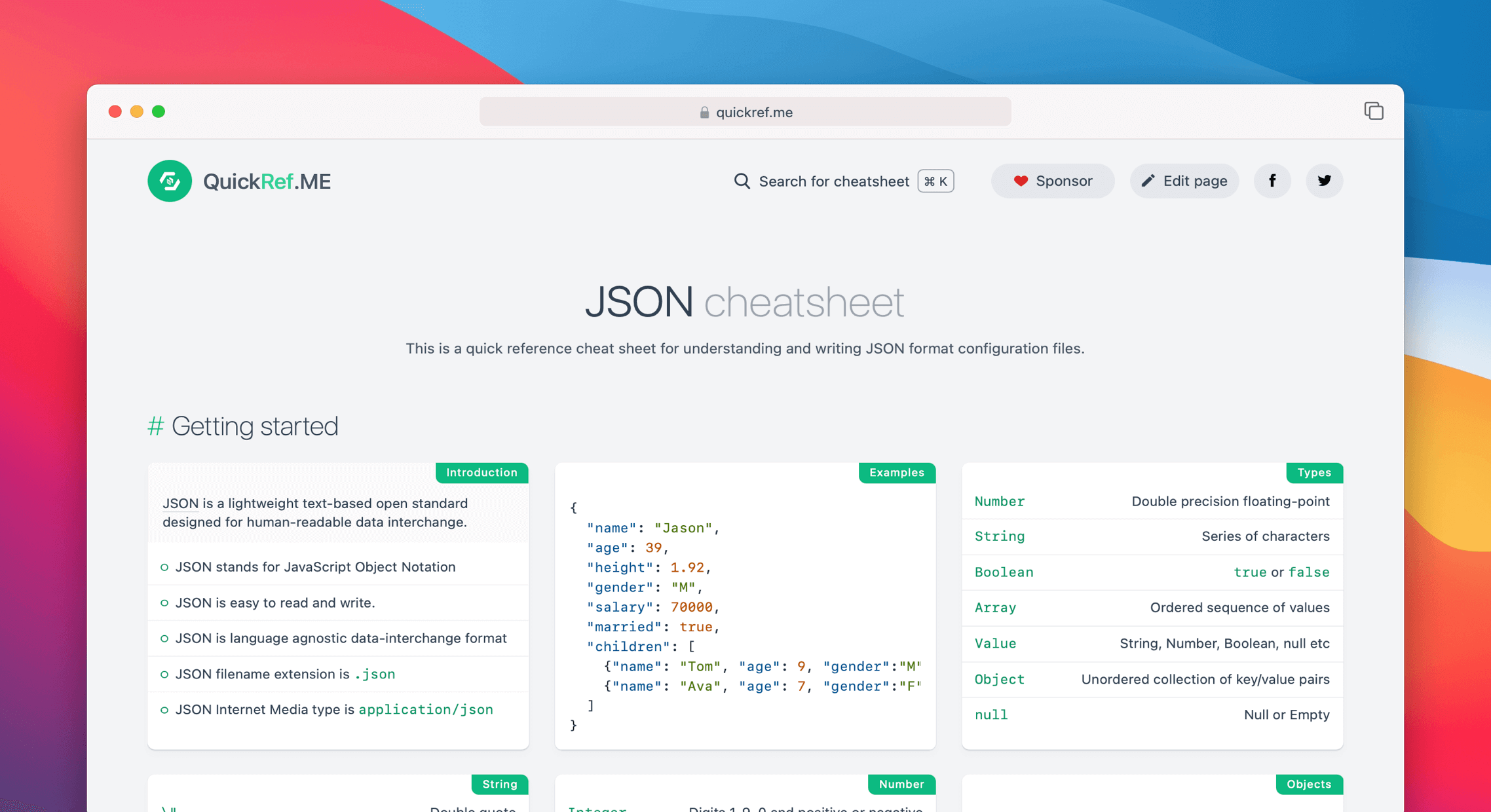Image resolution: width=1491 pixels, height=812 pixels.
Task: Click the padlock icon in the address bar
Action: point(704,111)
